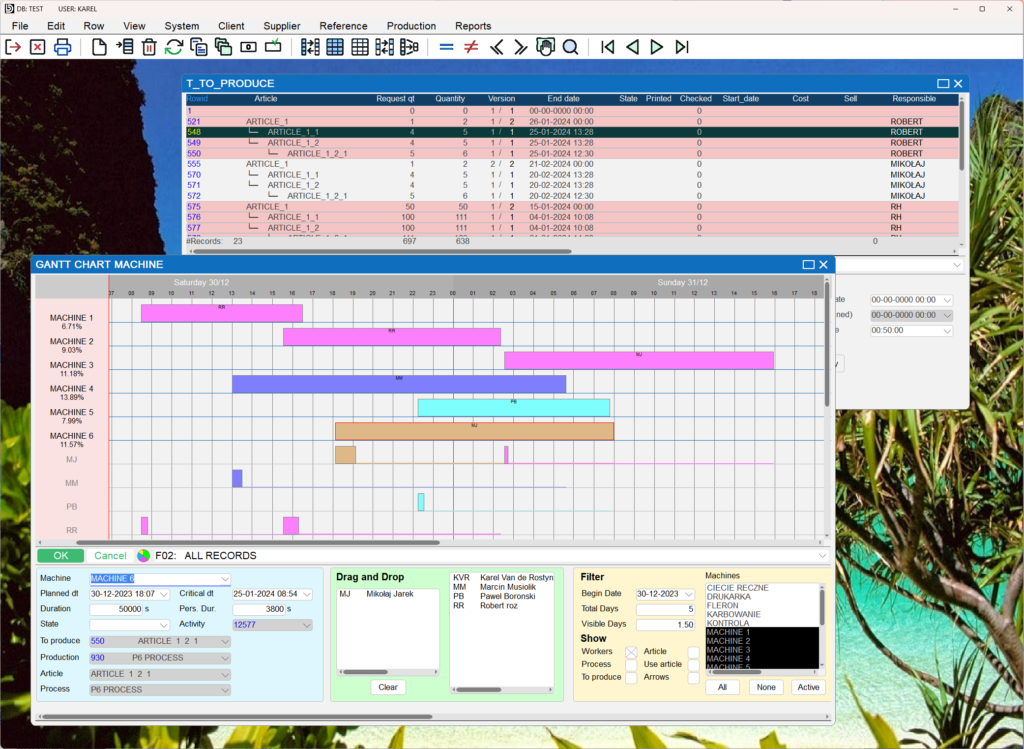This screenshot has width=1024, height=749.
Task: Click the Refresh records toolbar icon
Action: 173,47
